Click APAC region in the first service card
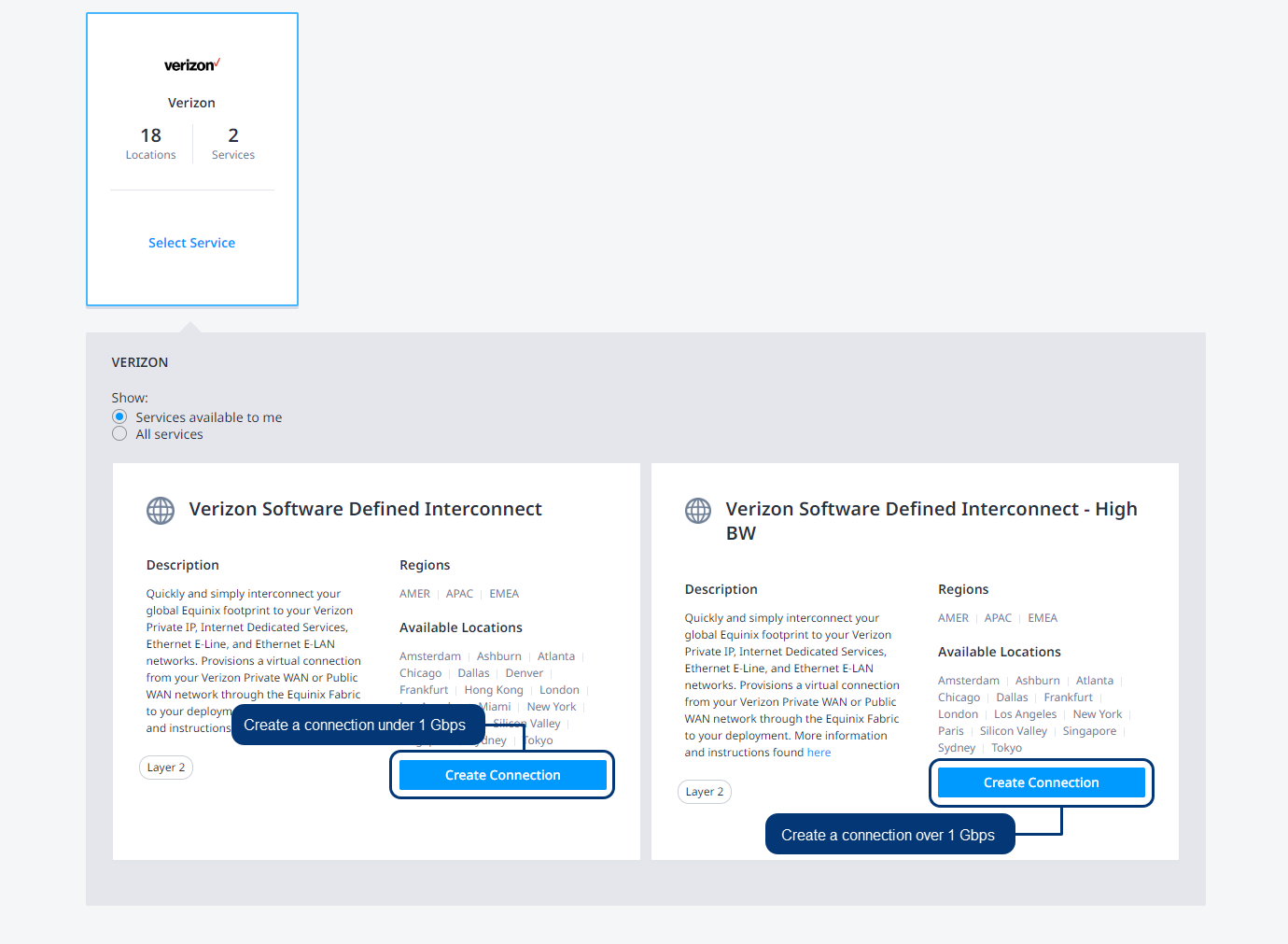Screen dimensions: 1288x944 pos(459,594)
